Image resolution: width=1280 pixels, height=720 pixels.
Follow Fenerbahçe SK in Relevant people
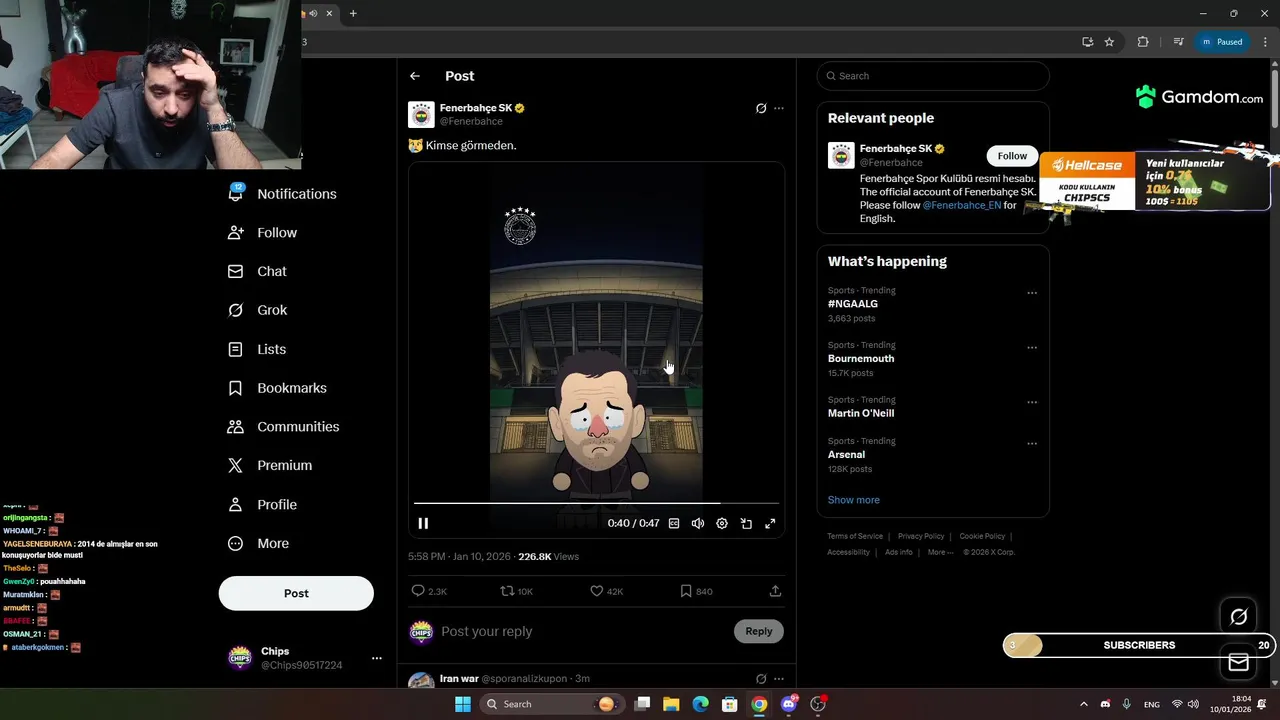pos(1012,156)
